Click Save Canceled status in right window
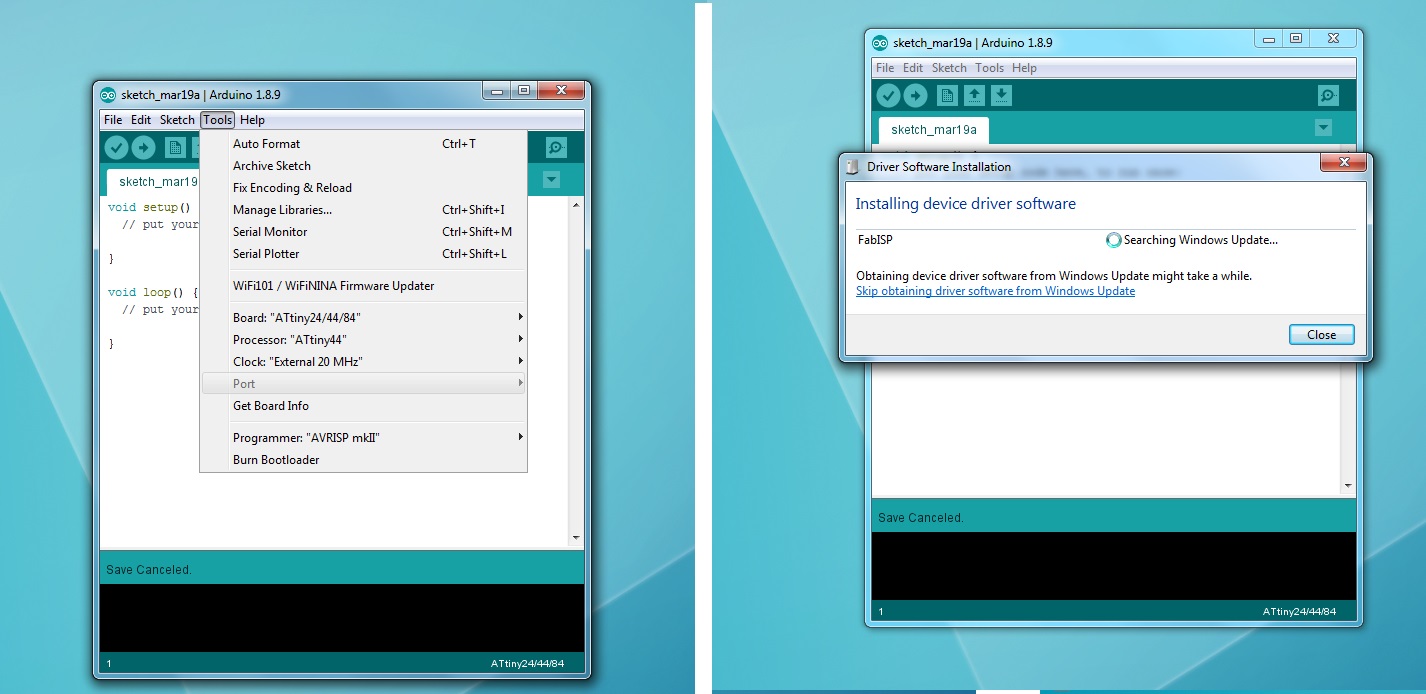 click(x=920, y=518)
